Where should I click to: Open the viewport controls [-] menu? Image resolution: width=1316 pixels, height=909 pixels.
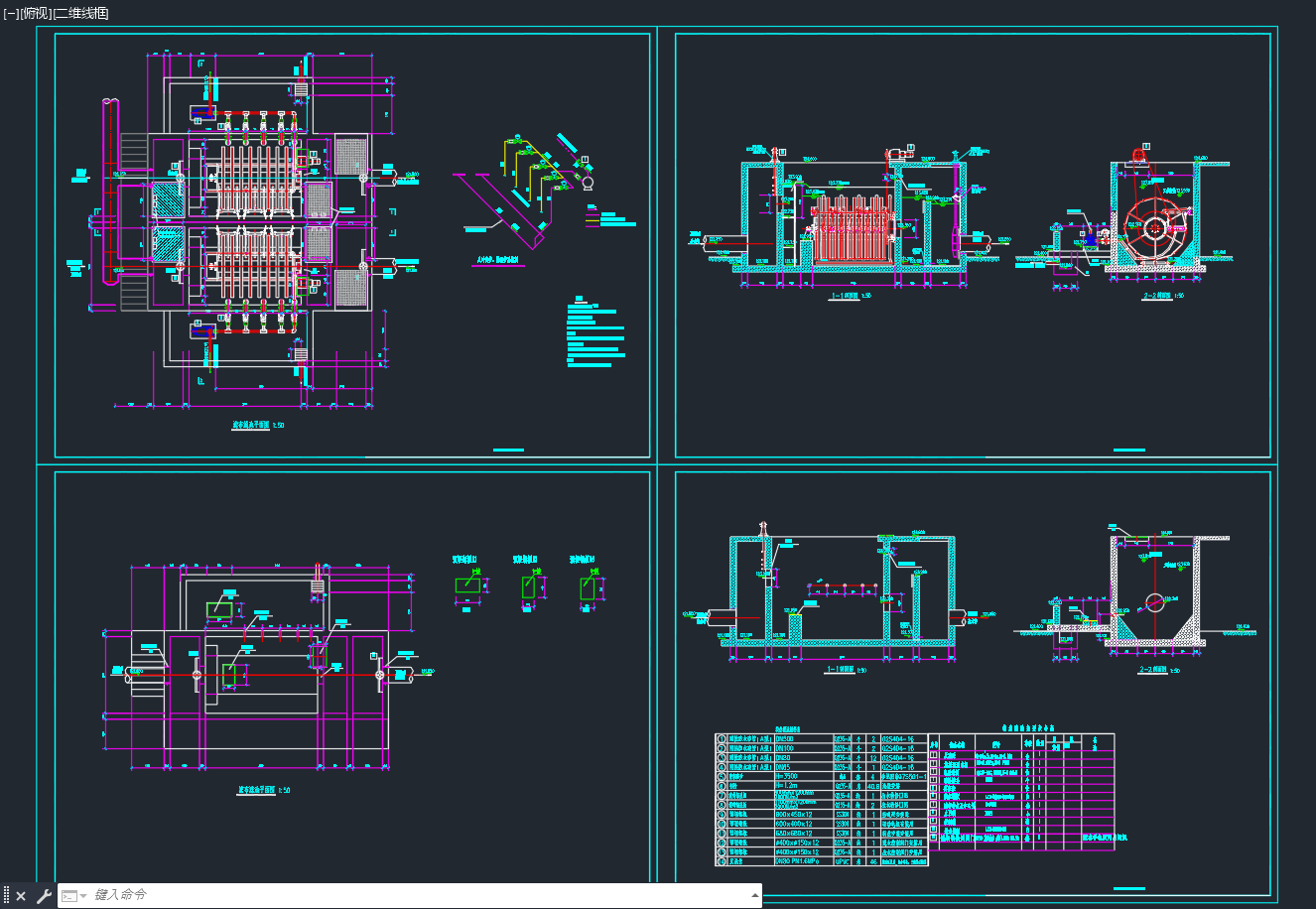coord(10,13)
